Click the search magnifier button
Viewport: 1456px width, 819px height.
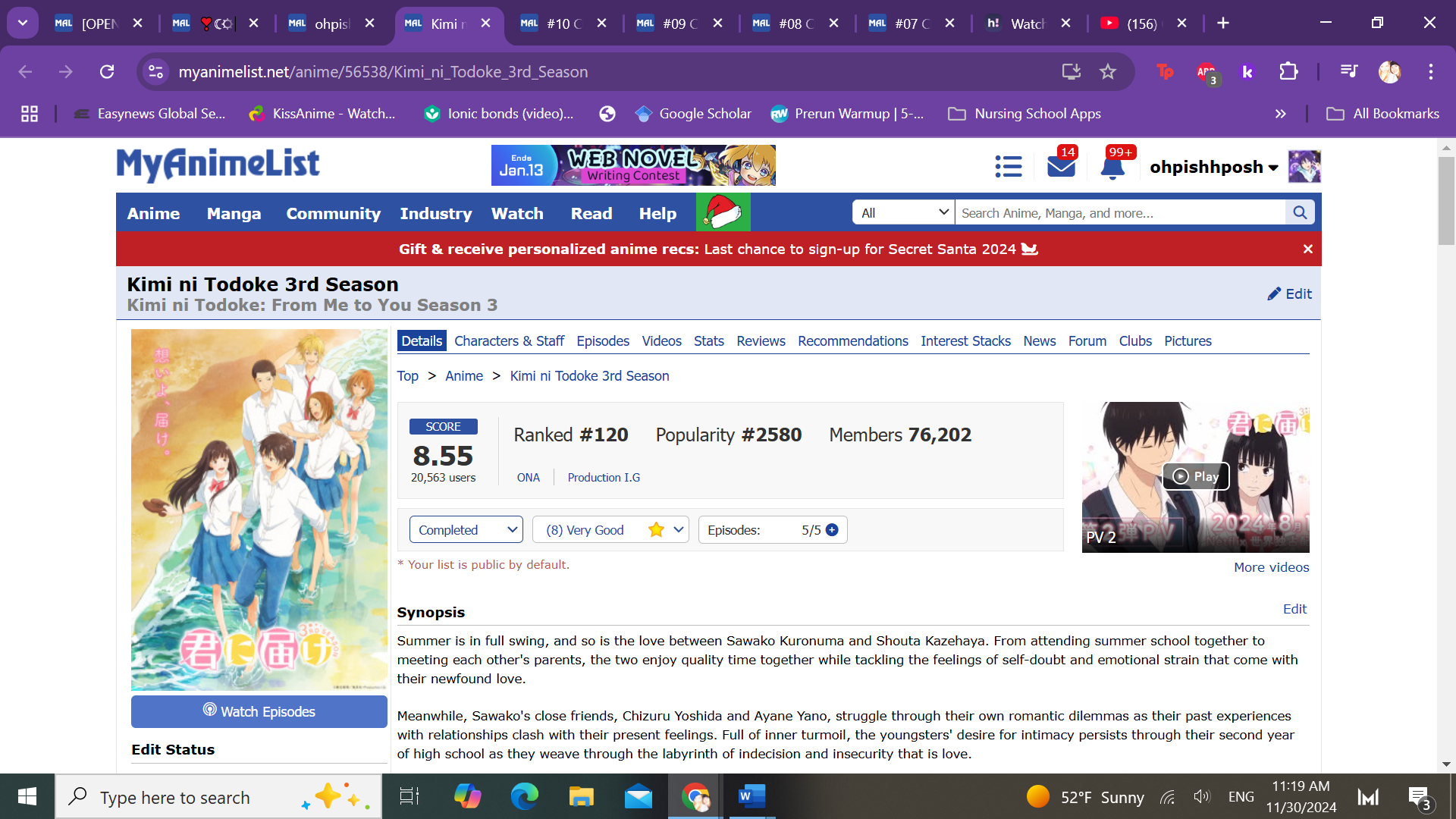[x=1300, y=213]
